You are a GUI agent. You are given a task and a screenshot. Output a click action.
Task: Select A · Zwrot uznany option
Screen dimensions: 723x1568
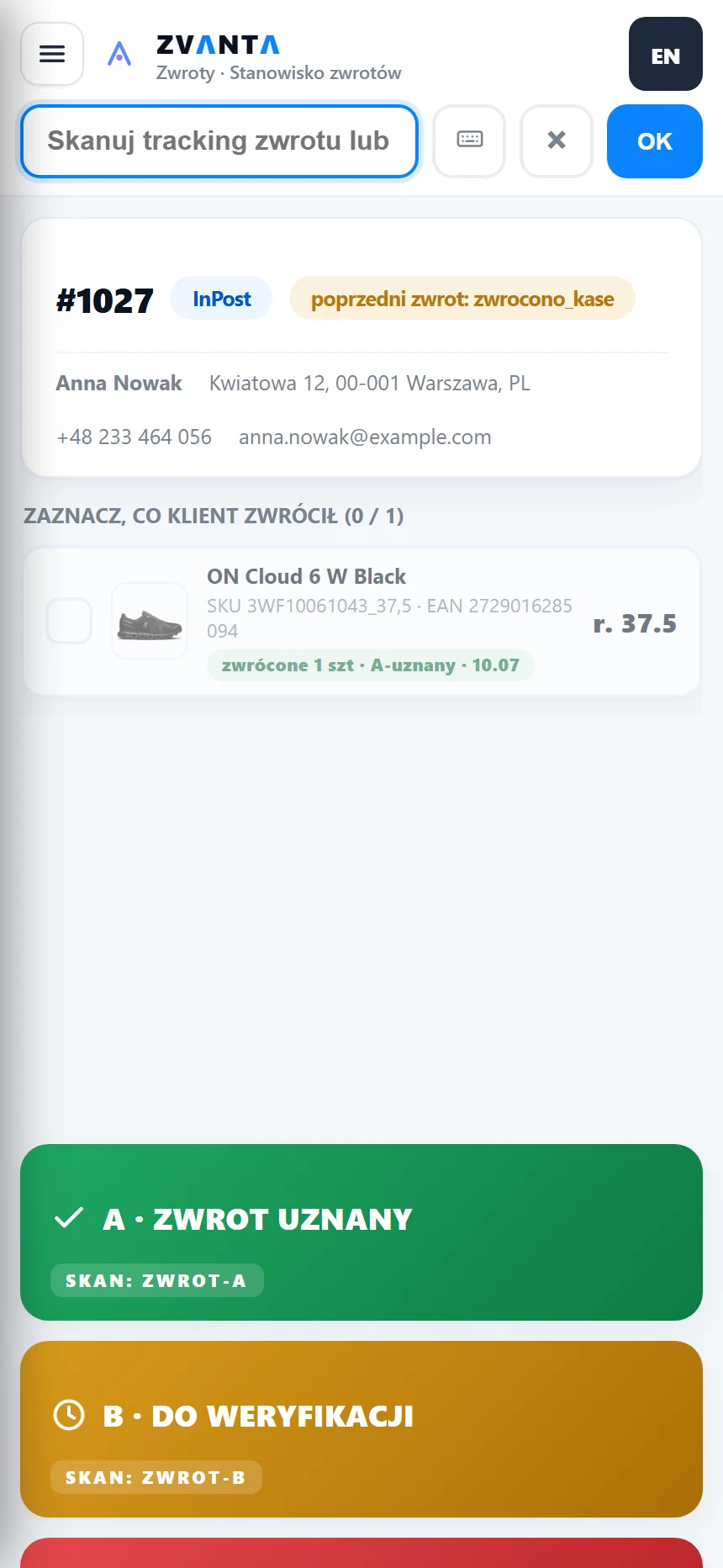coord(361,1232)
